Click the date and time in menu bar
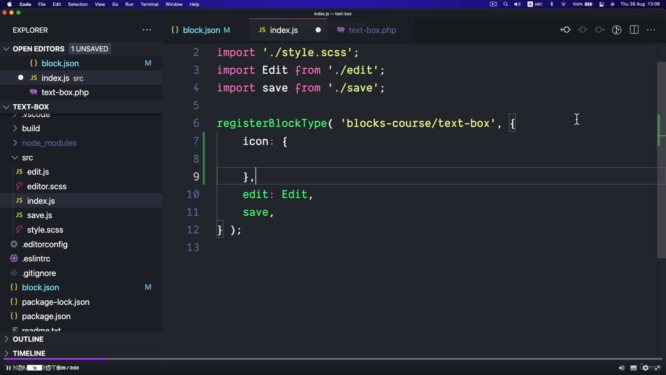 tap(640, 4)
